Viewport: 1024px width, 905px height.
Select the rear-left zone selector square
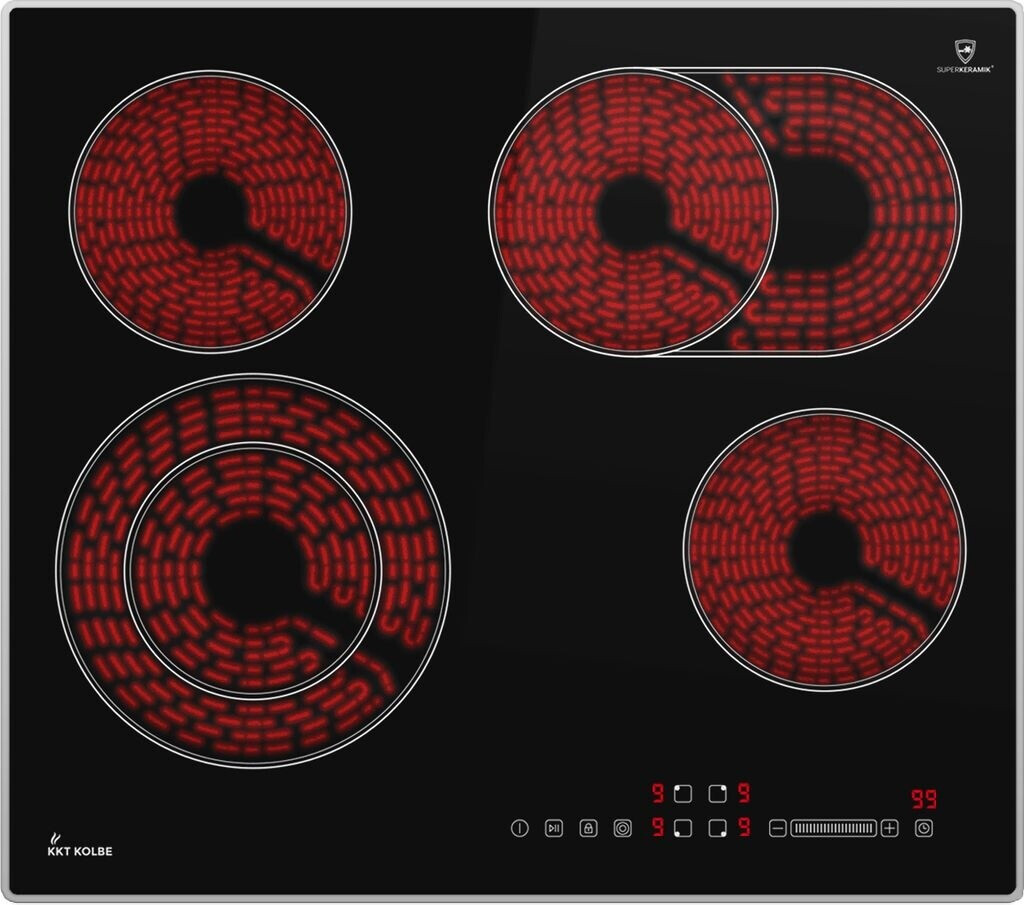pos(683,794)
